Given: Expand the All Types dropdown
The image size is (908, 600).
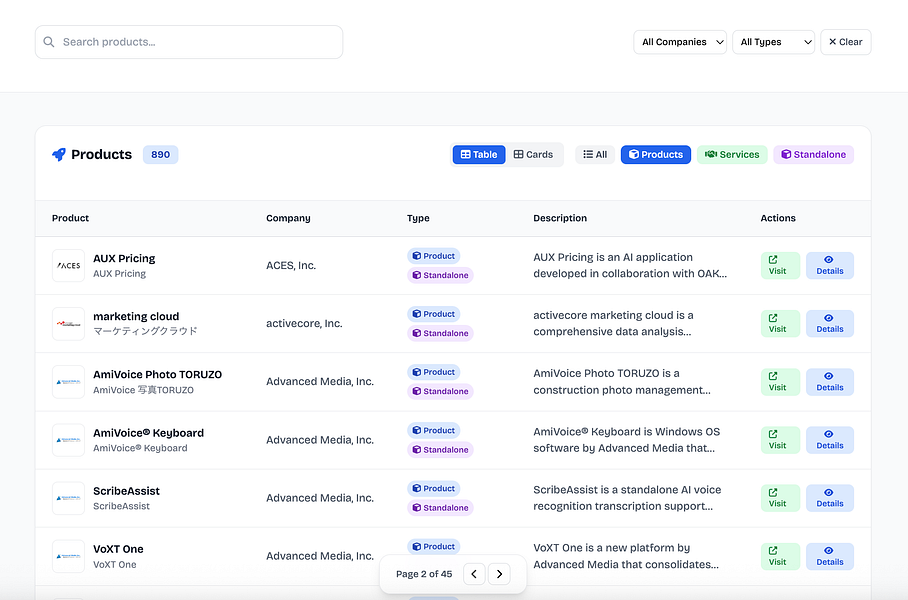Looking at the screenshot, I should (x=773, y=42).
